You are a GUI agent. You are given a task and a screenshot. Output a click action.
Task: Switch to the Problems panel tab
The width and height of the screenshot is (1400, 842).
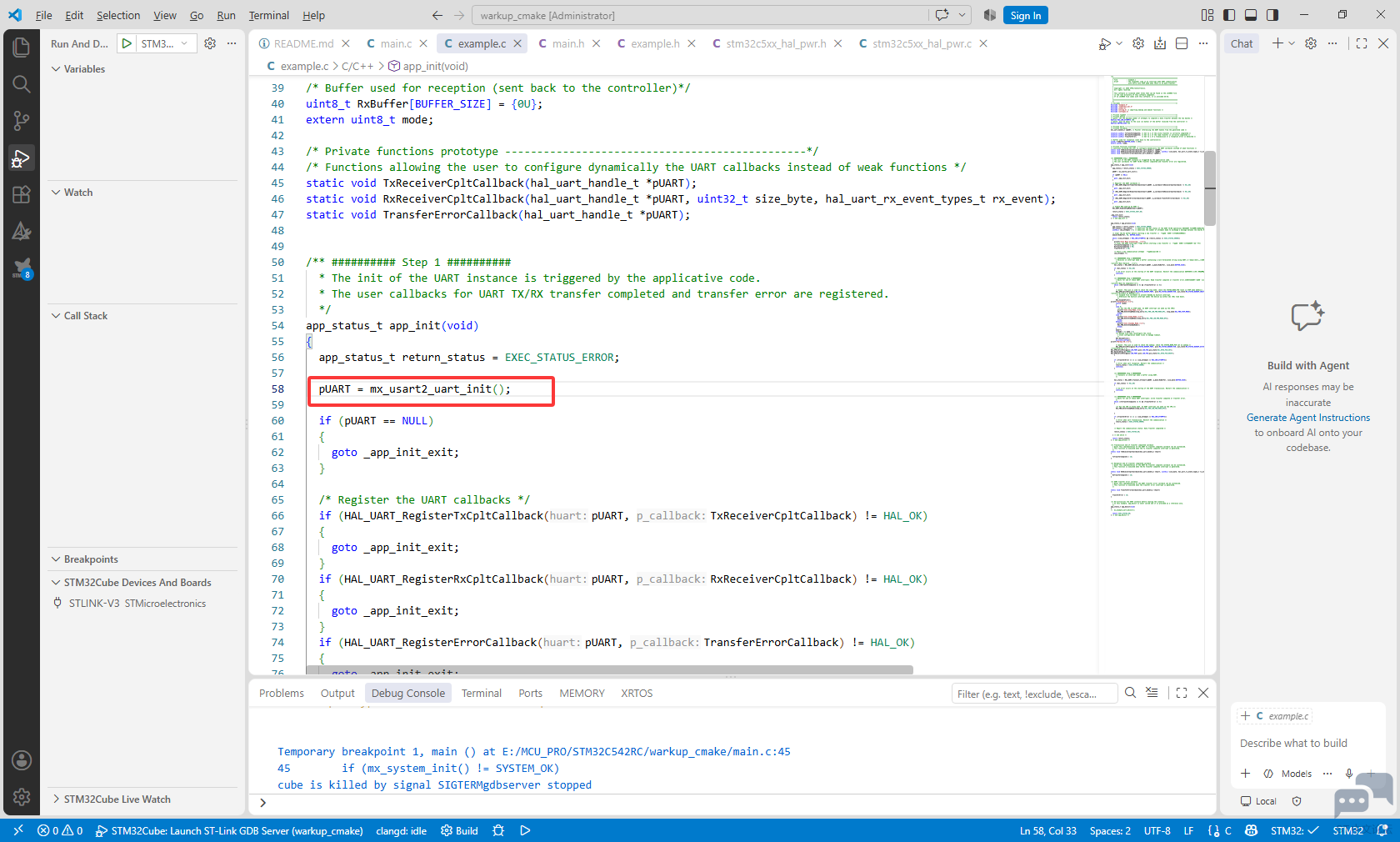point(282,693)
